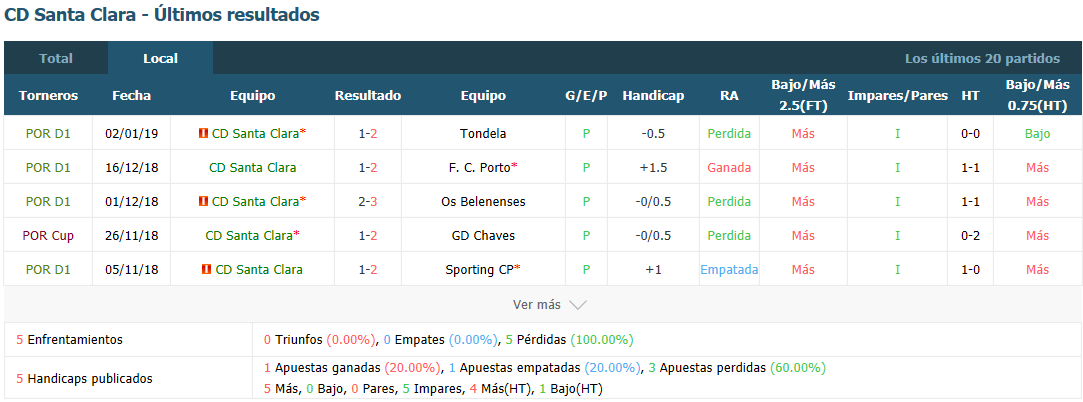This screenshot has height=402, width=1083.
Task: Click red card icon in 02/01/19 row
Action: (203, 133)
